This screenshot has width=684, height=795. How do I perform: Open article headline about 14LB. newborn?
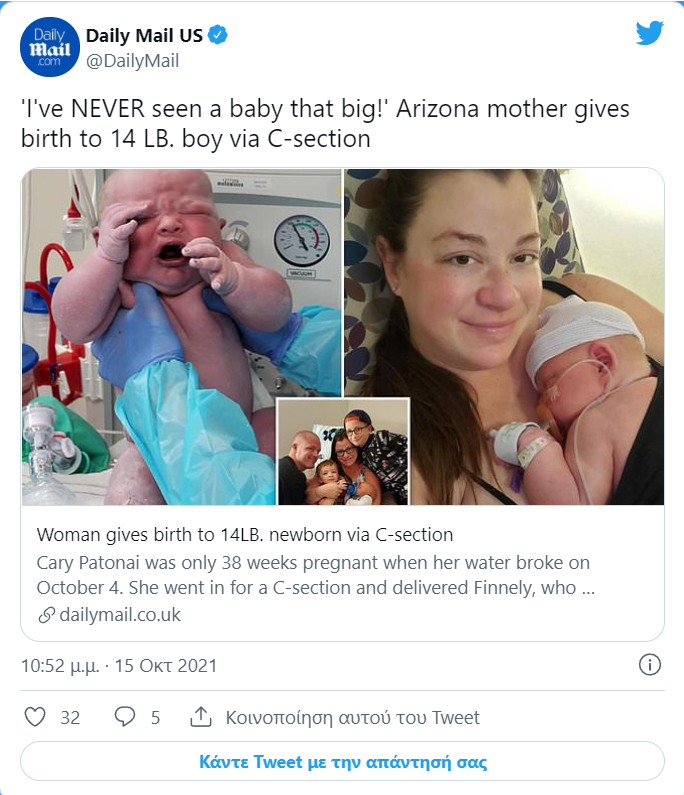pyautogui.click(x=244, y=535)
